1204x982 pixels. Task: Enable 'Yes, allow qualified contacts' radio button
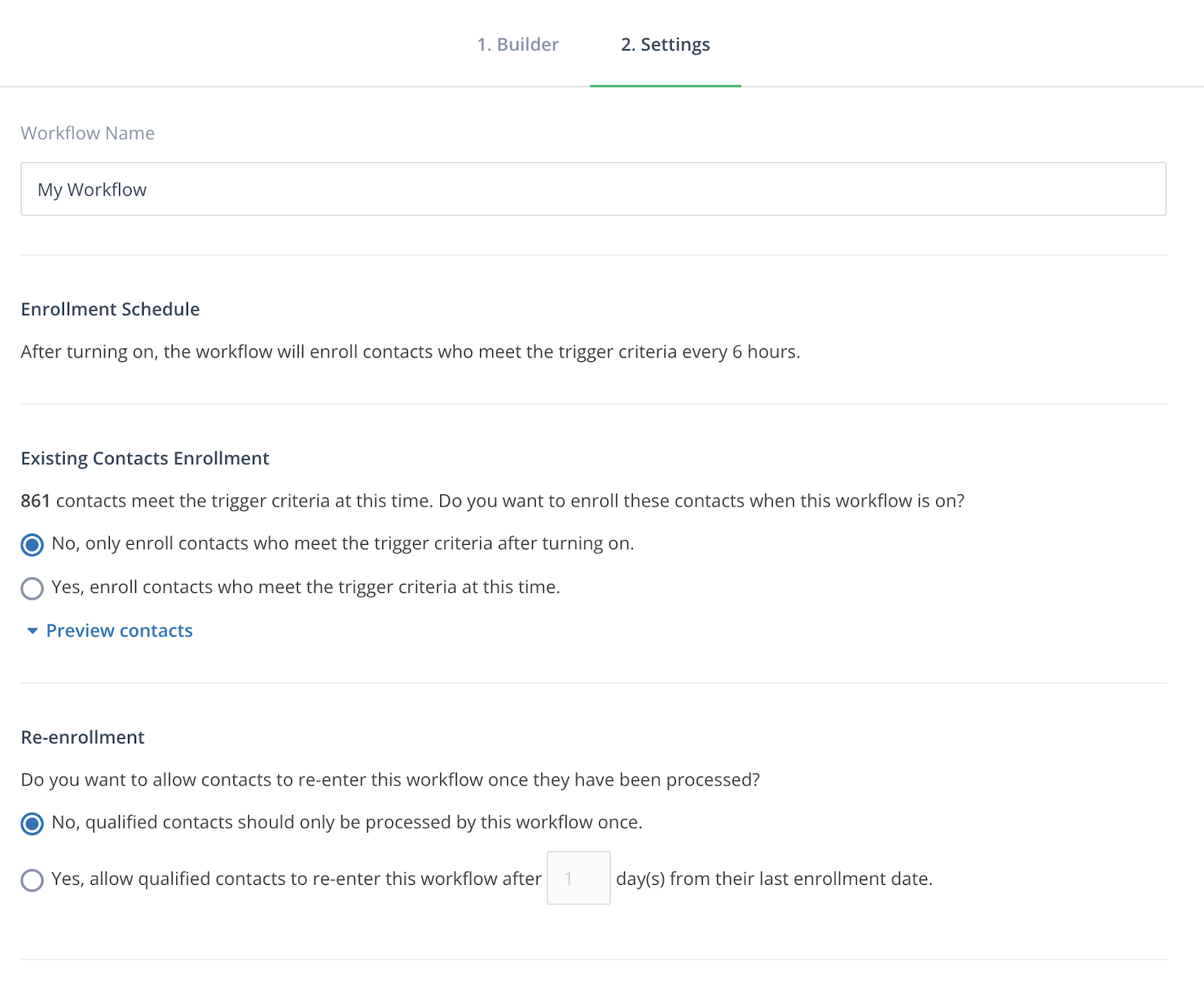point(32,880)
